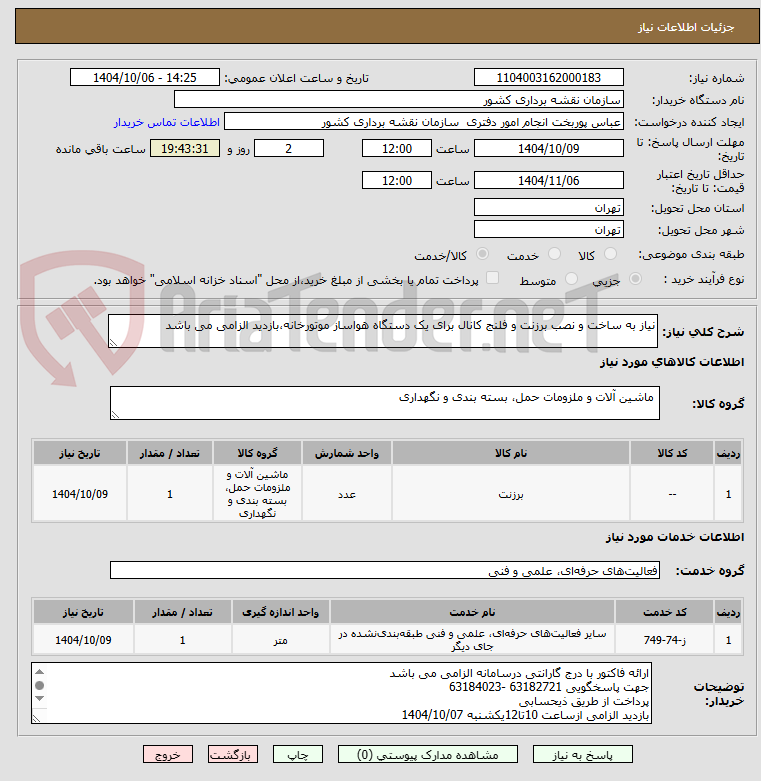Click resize grip of شرح کلی نیاز textarea
This screenshot has width=761, height=781.
pyautogui.click(x=114, y=343)
